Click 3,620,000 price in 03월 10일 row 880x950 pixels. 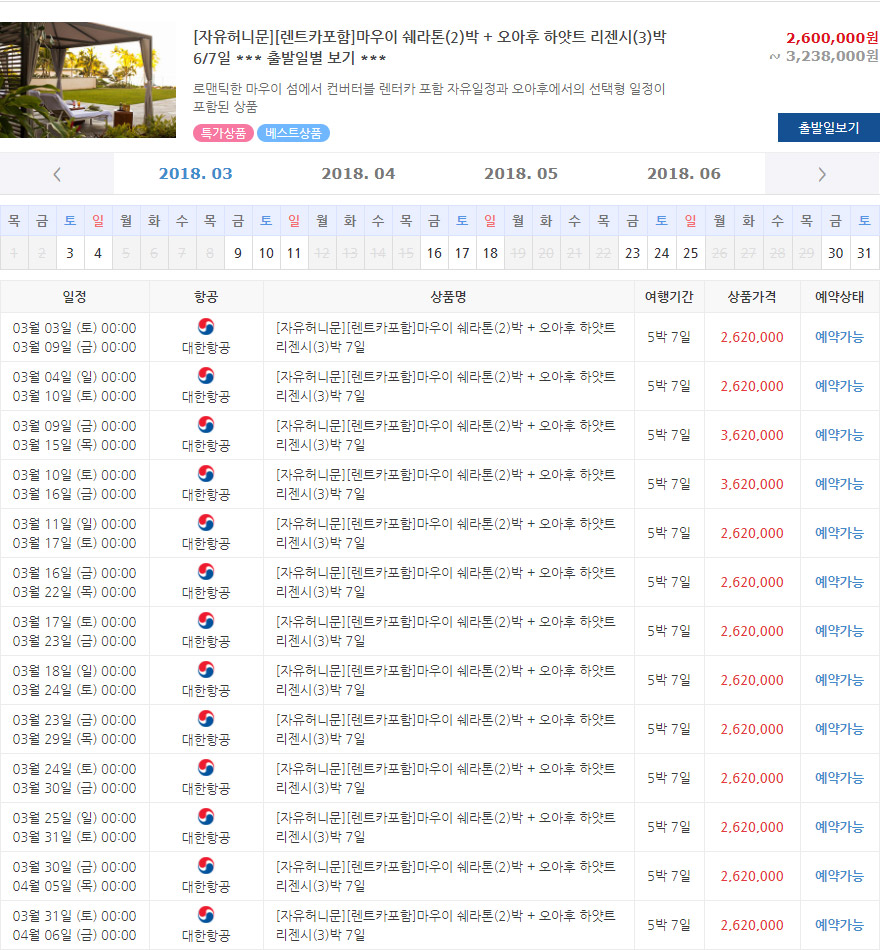click(752, 484)
